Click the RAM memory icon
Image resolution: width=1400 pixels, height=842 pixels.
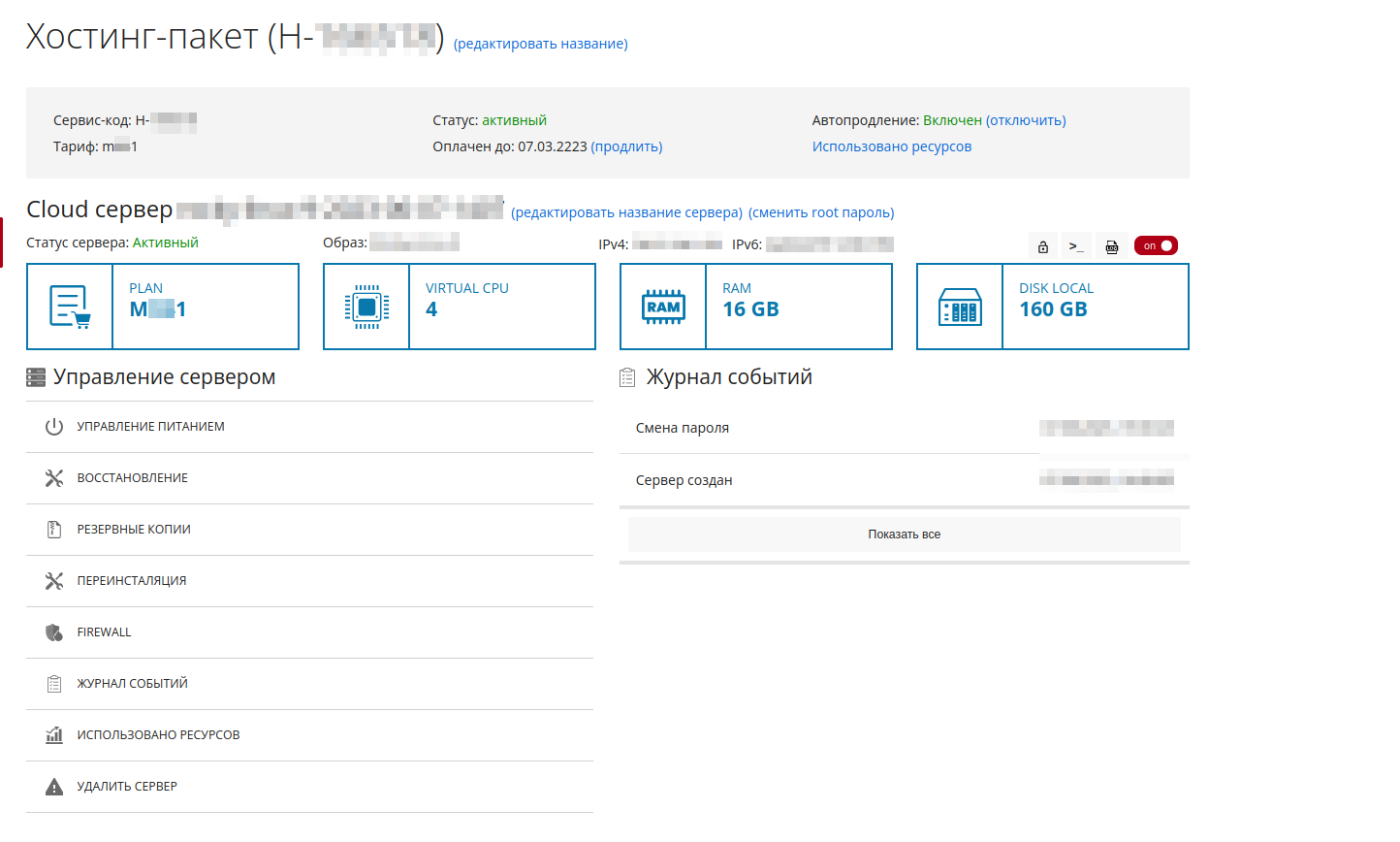click(x=663, y=307)
